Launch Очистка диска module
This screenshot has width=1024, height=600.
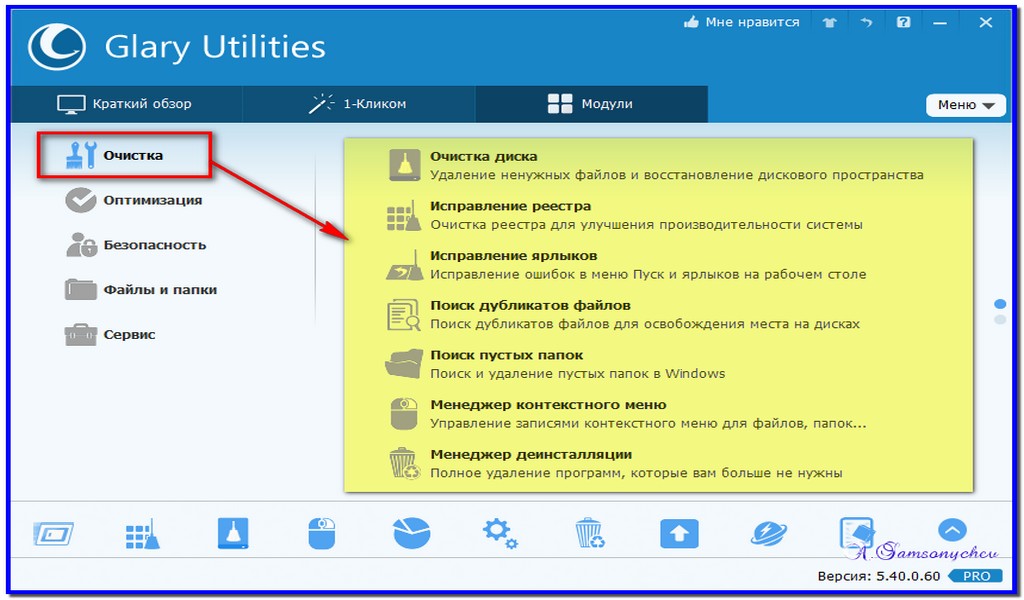655,165
